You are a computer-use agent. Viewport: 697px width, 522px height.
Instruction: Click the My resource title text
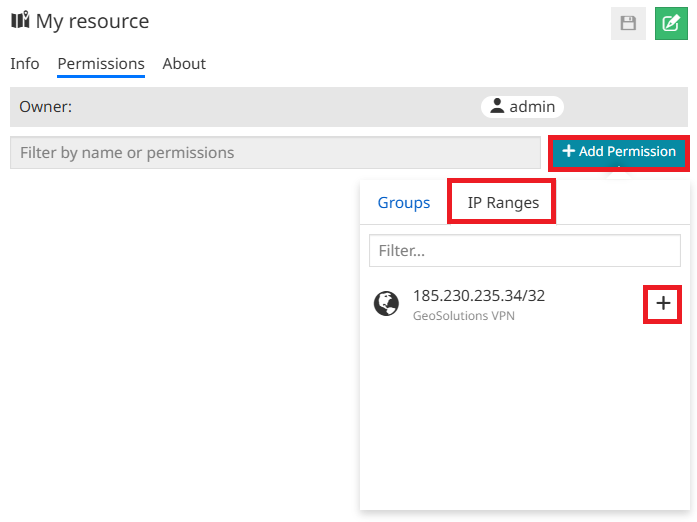[x=92, y=21]
